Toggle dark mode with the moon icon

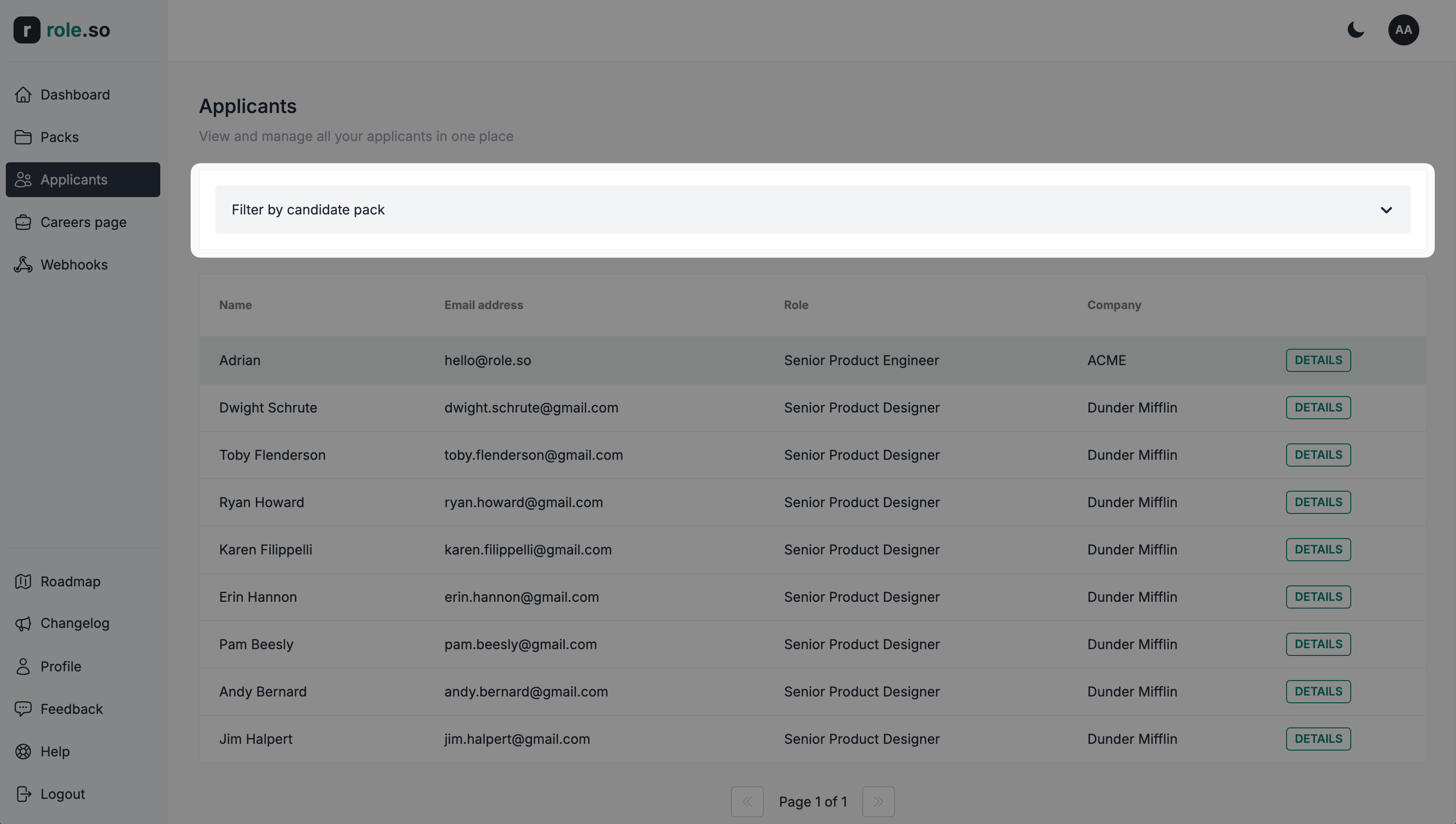point(1356,30)
